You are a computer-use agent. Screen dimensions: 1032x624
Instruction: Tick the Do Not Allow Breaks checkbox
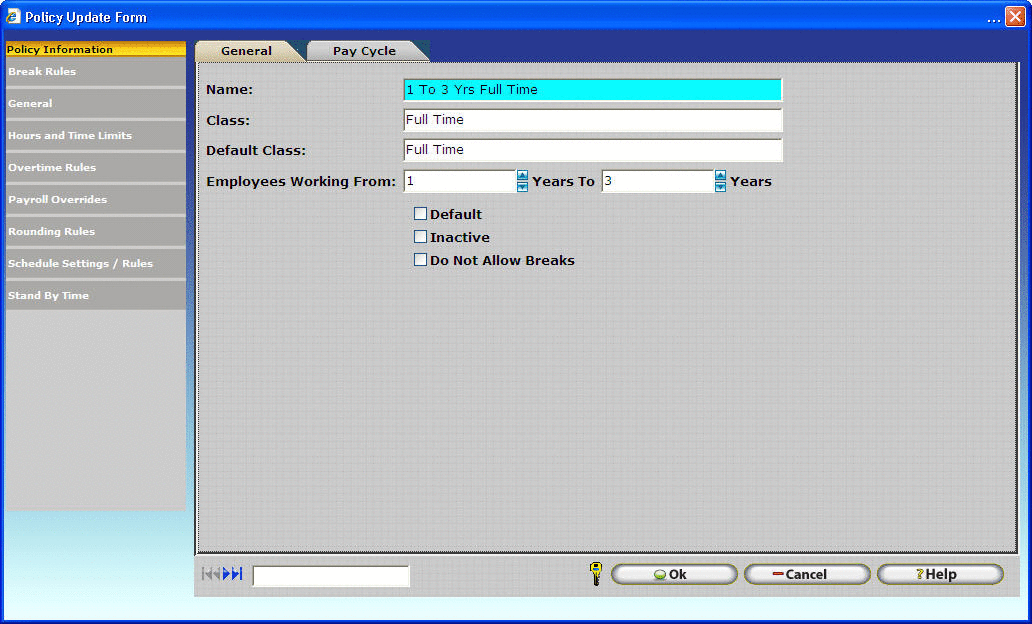(421, 260)
